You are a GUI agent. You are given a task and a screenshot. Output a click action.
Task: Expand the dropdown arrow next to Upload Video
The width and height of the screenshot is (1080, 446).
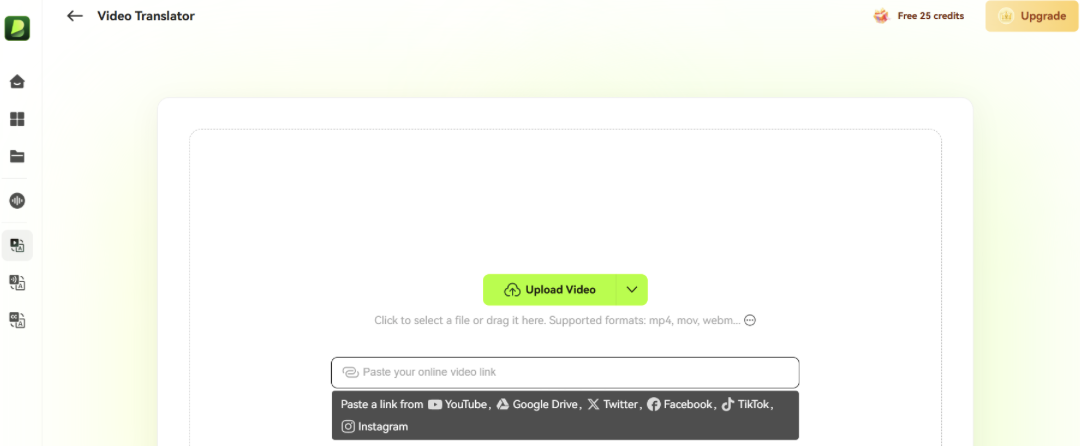click(x=632, y=290)
